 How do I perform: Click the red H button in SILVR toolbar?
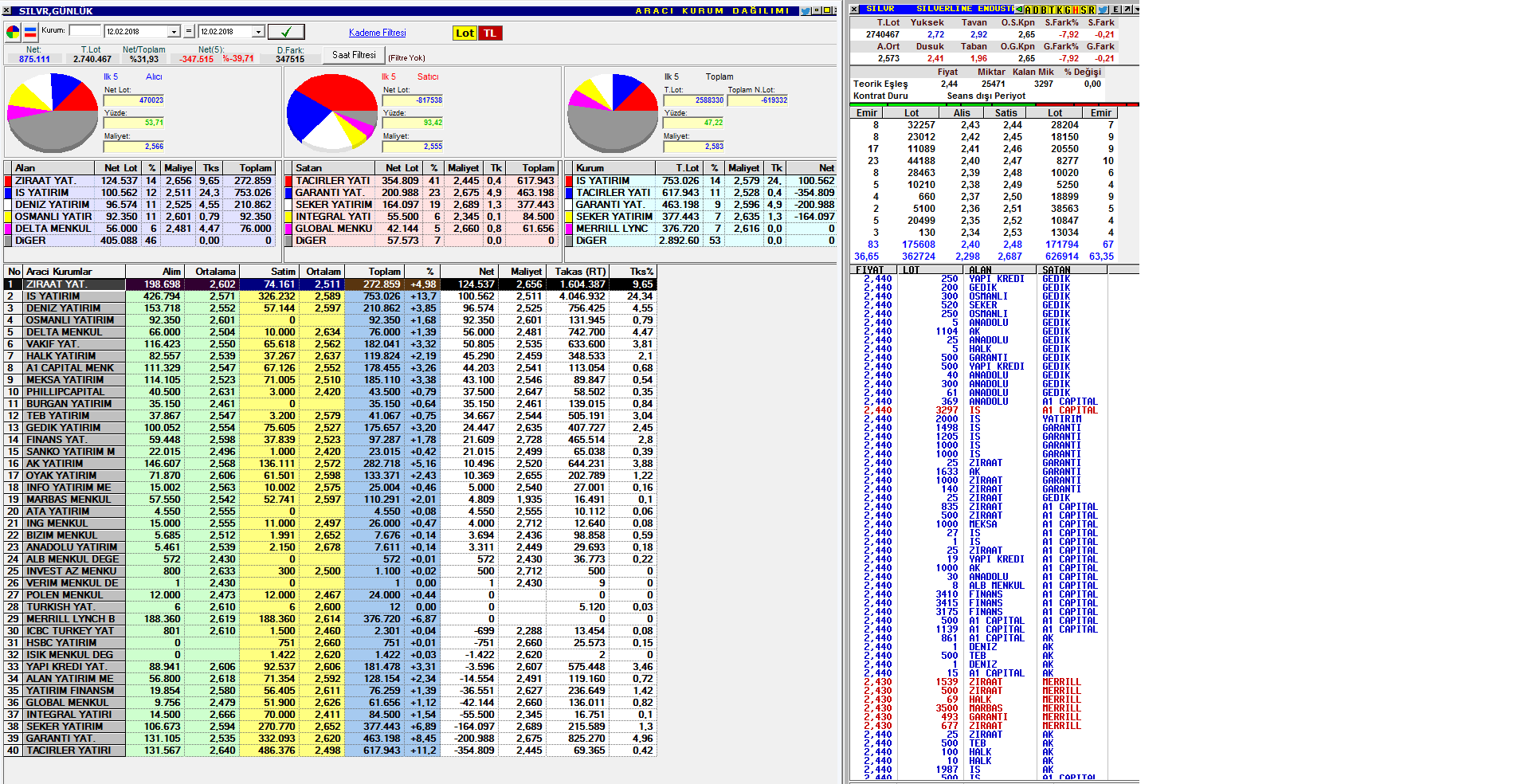[1076, 10]
